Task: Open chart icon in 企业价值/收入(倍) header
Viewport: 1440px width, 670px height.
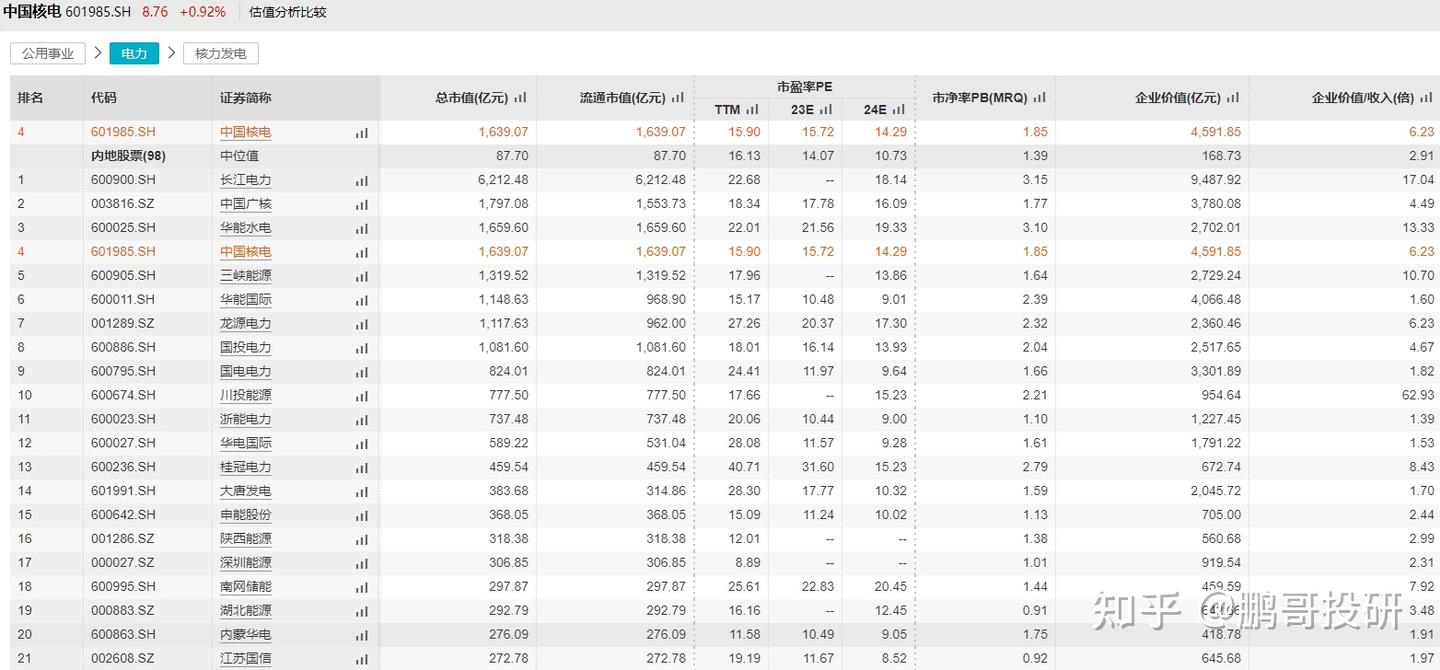Action: point(1425,98)
